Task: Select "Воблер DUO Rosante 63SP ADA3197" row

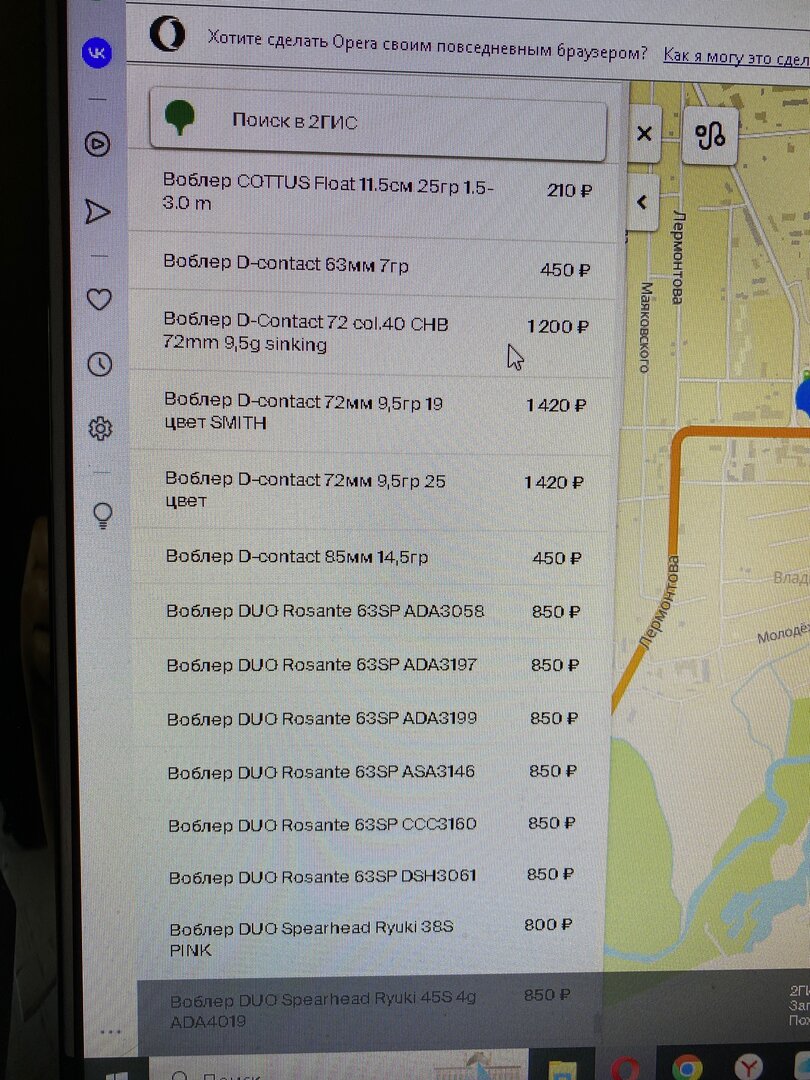Action: coord(372,665)
